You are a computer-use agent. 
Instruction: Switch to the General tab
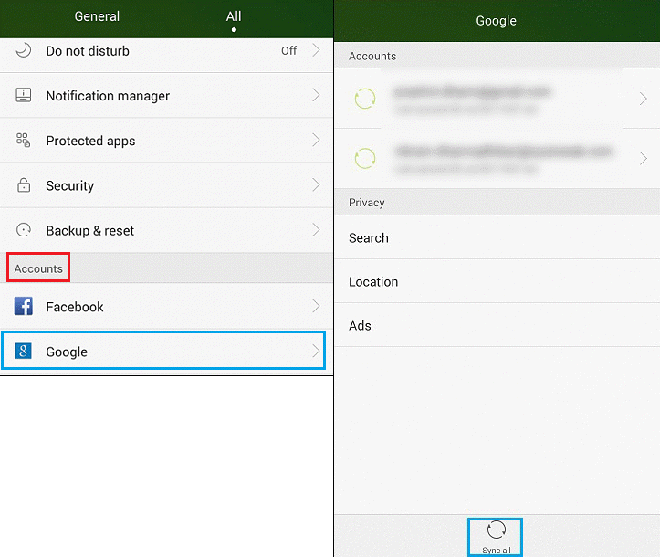98,17
